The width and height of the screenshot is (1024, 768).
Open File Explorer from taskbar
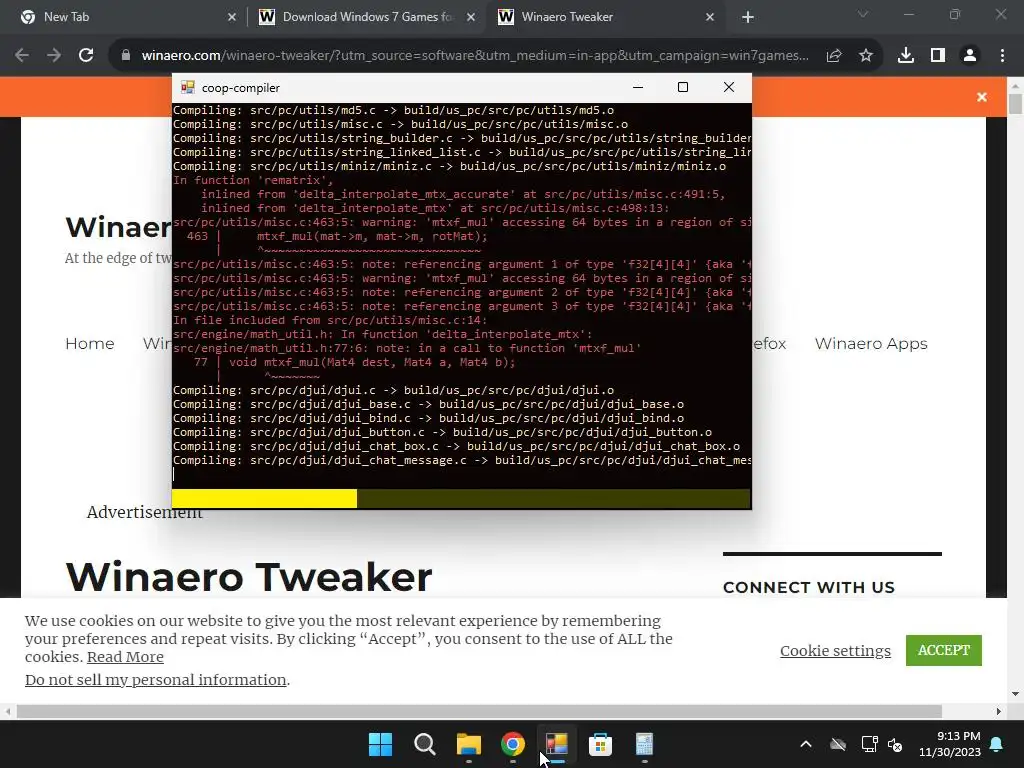[x=468, y=744]
